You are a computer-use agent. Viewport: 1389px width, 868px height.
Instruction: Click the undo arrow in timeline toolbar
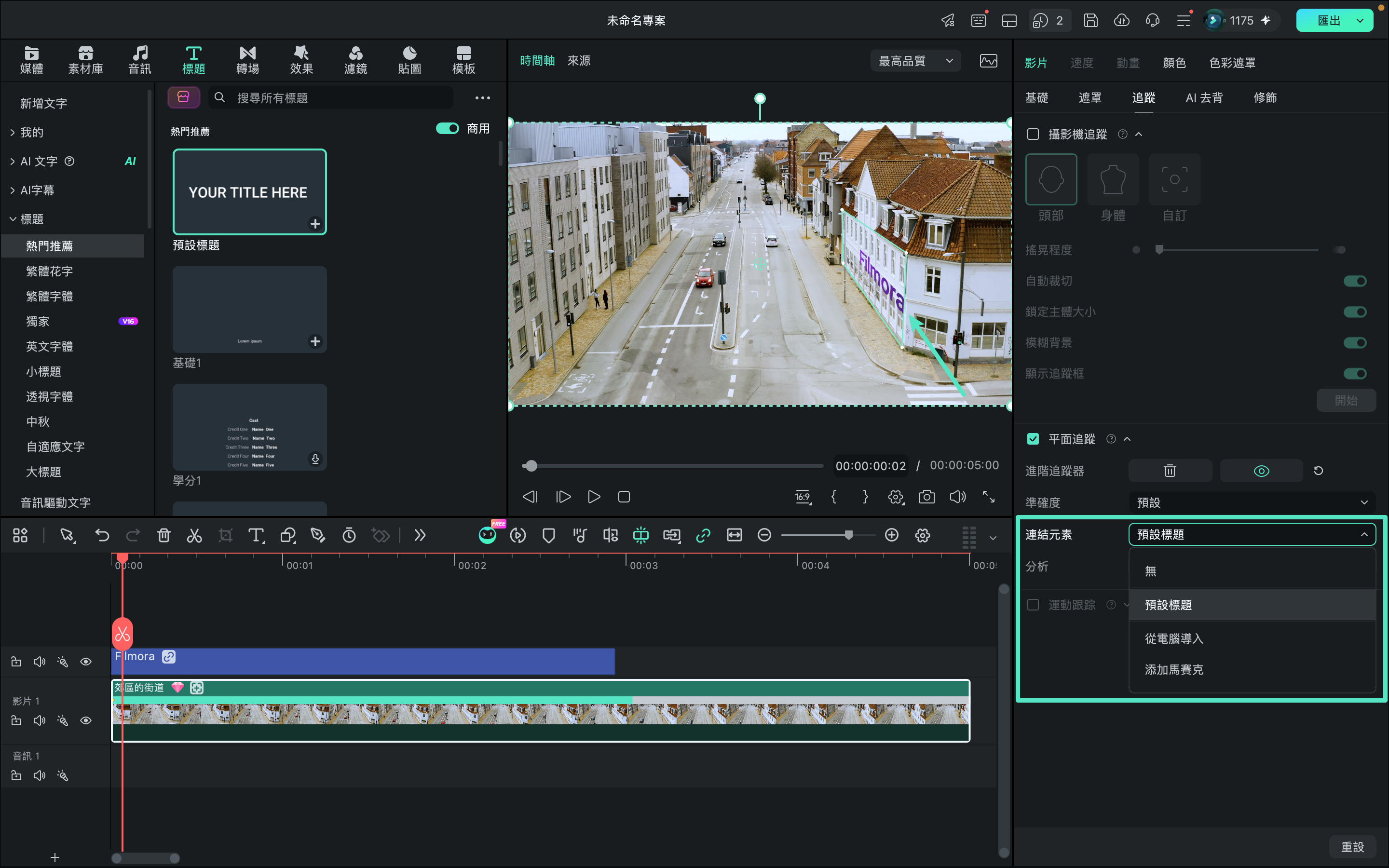pos(102,536)
